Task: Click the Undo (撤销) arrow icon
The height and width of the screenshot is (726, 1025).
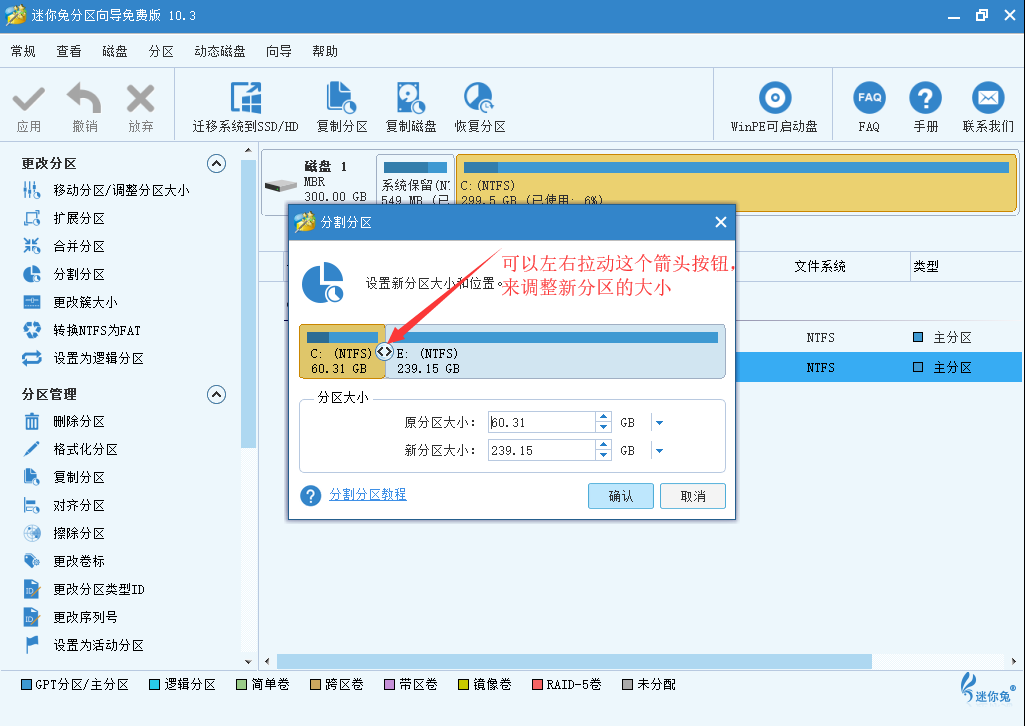Action: (x=84, y=99)
